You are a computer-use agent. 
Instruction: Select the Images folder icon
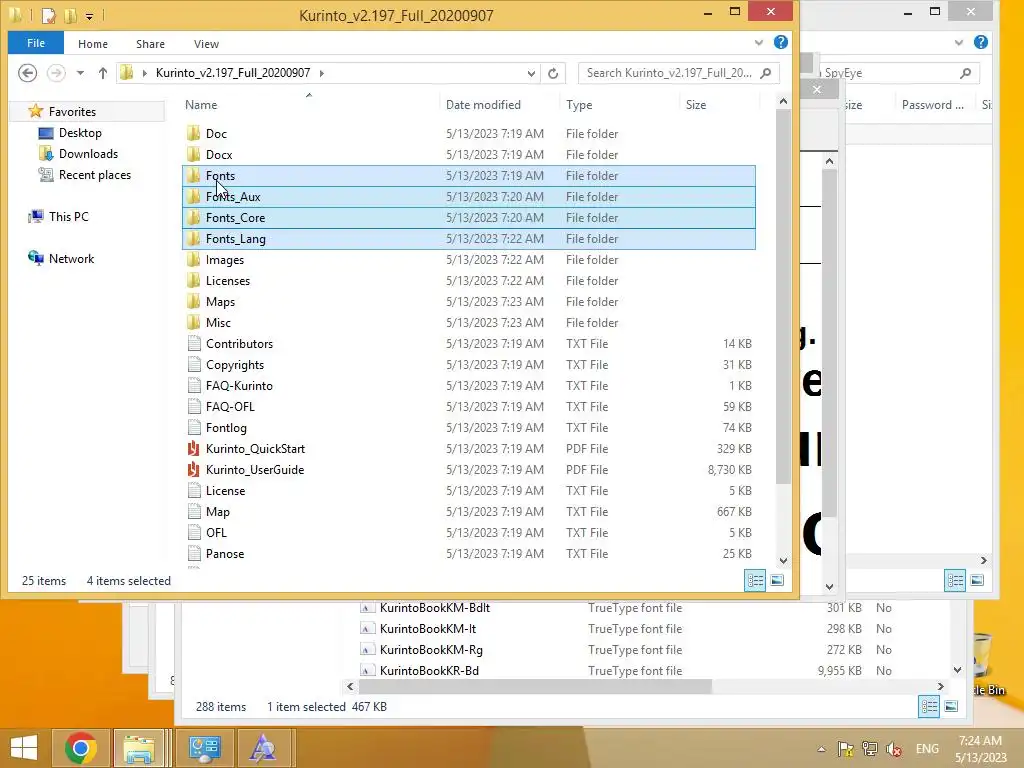coord(193,259)
